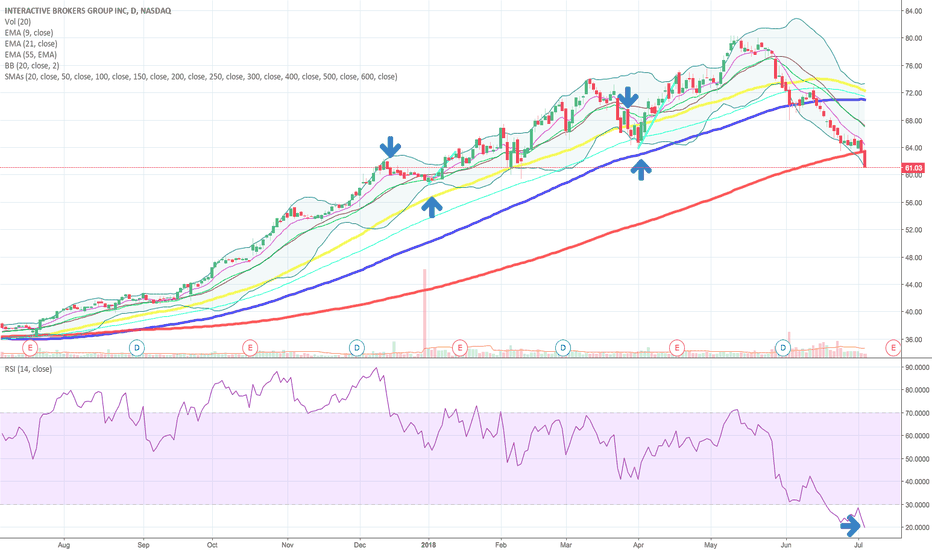
Task: Click the 52.00 price axis label
Action: pos(912,230)
